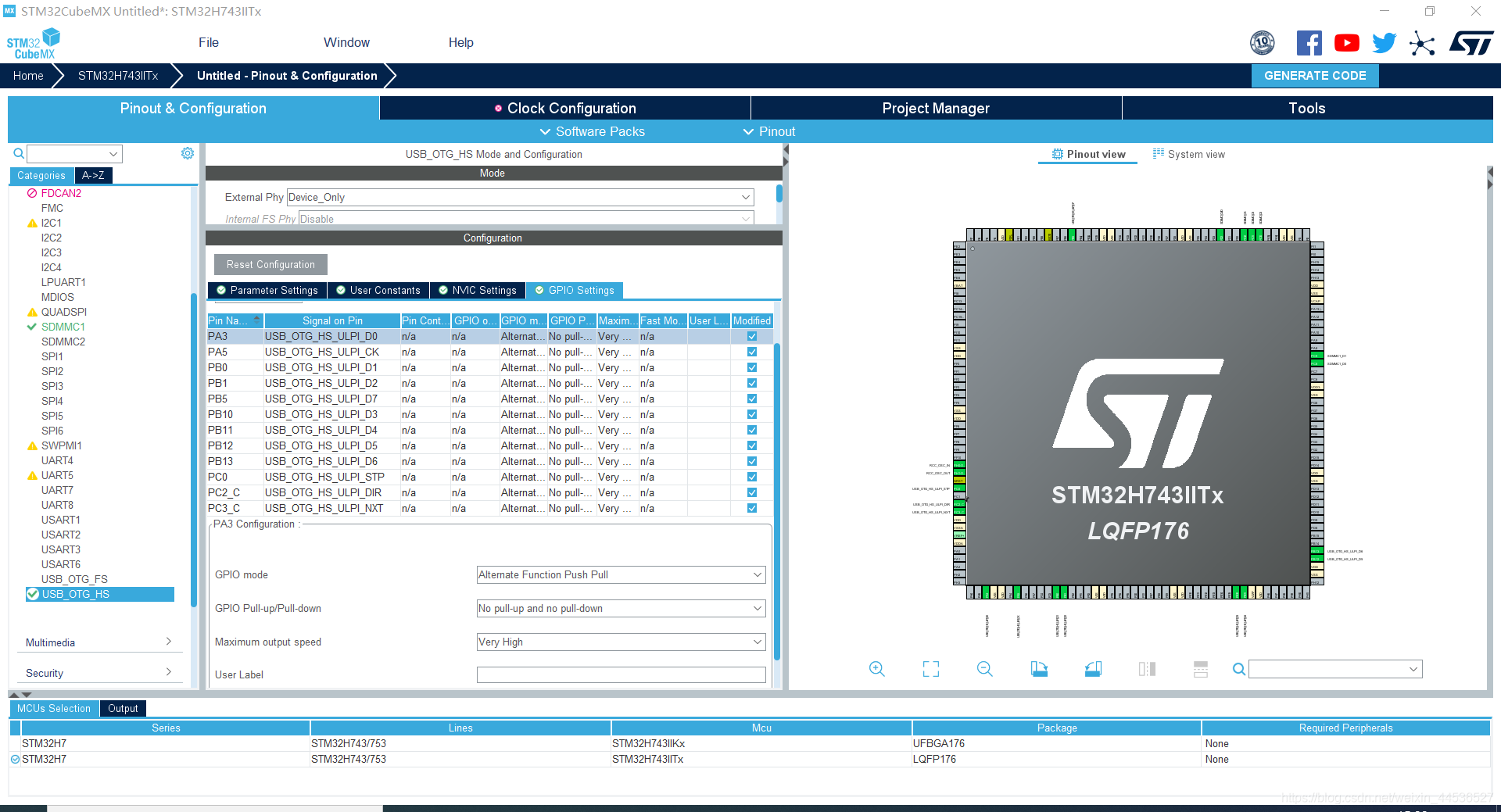
Task: Uncheck the Modified checkbox for PA3
Action: coord(752,337)
